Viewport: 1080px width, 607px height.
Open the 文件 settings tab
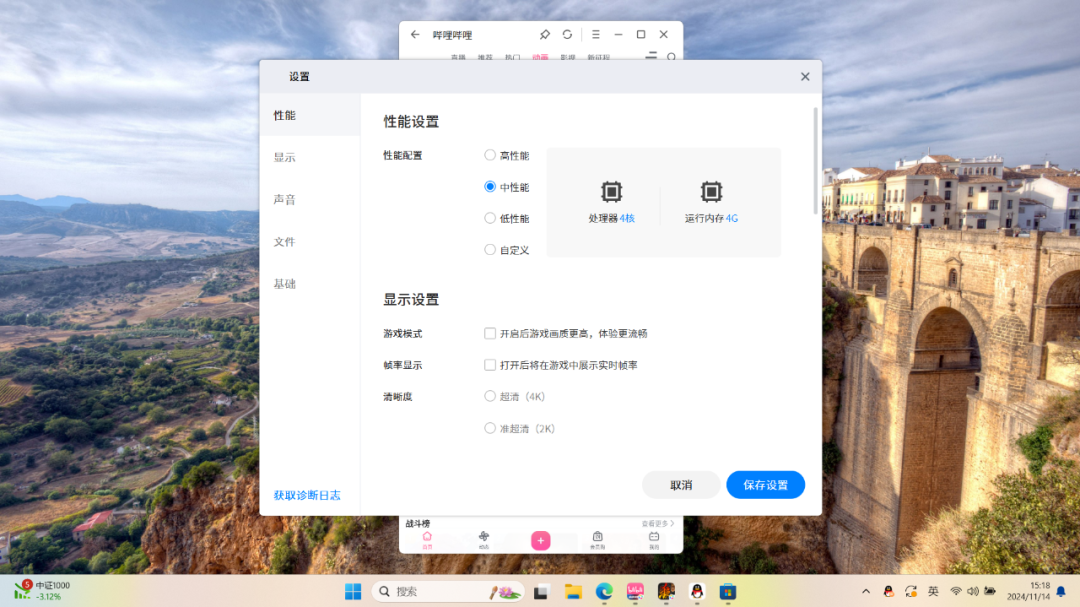[x=310, y=242]
